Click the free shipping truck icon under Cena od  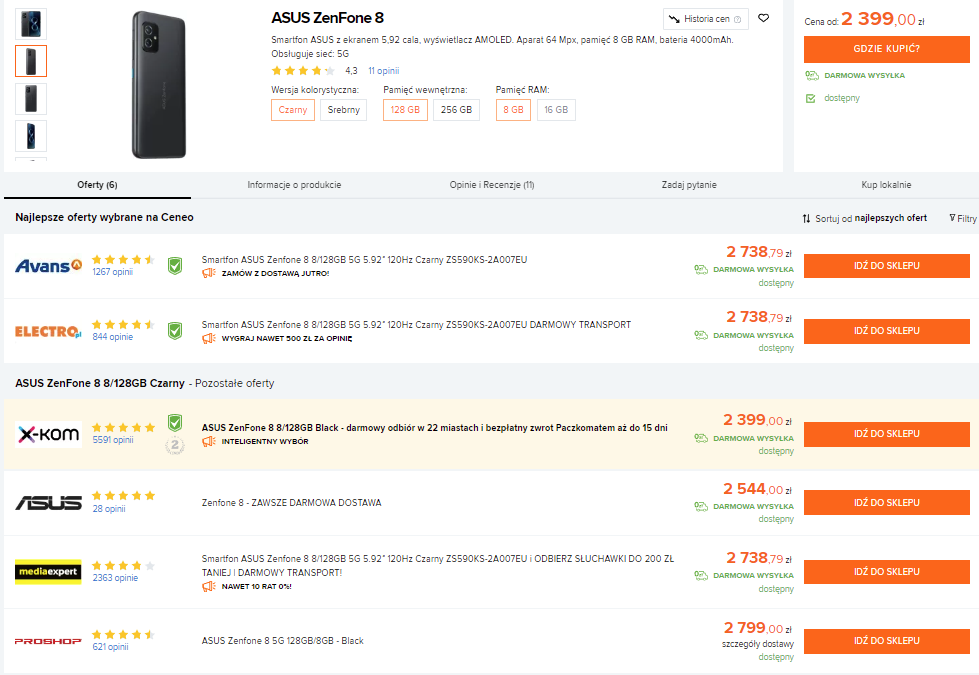coord(812,76)
